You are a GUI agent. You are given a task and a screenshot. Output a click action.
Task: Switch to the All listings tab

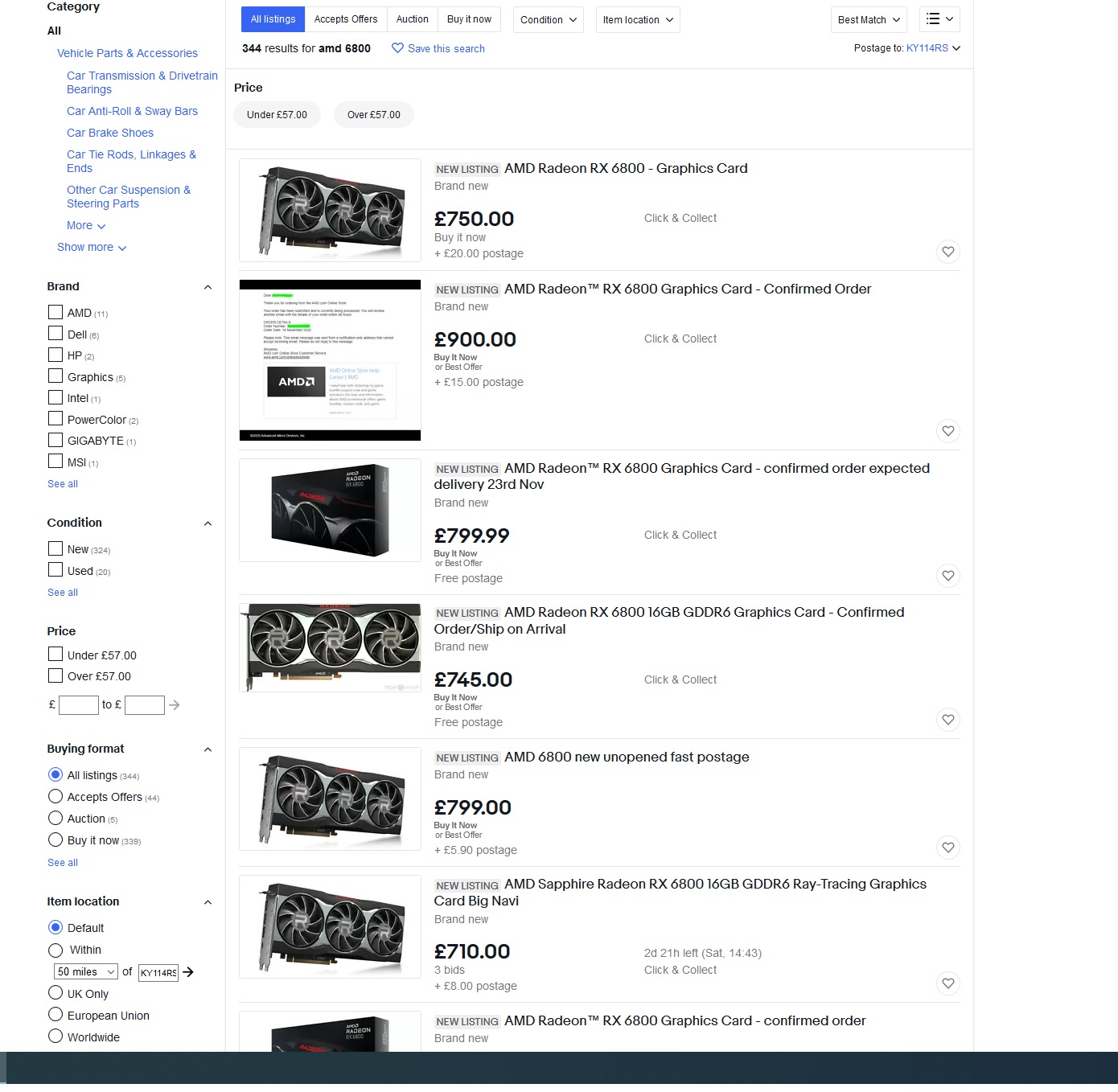(x=273, y=19)
